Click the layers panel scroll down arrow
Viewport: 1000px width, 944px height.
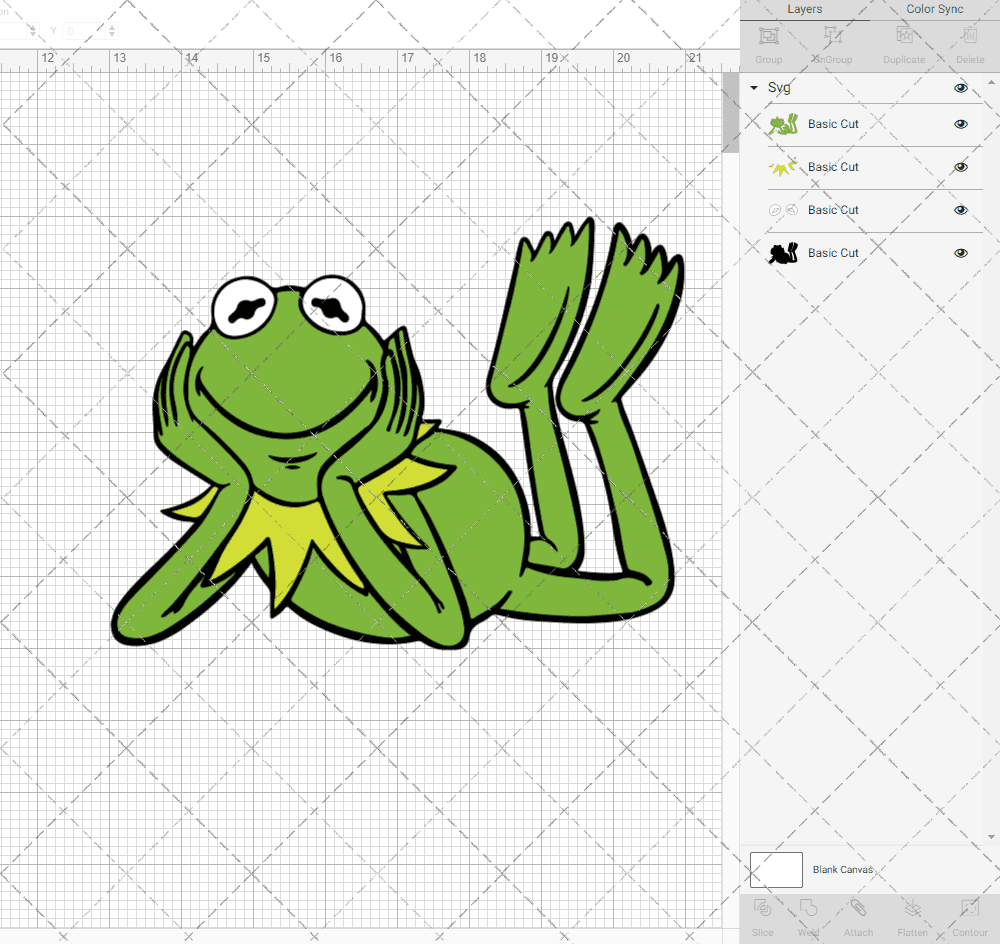click(x=990, y=837)
